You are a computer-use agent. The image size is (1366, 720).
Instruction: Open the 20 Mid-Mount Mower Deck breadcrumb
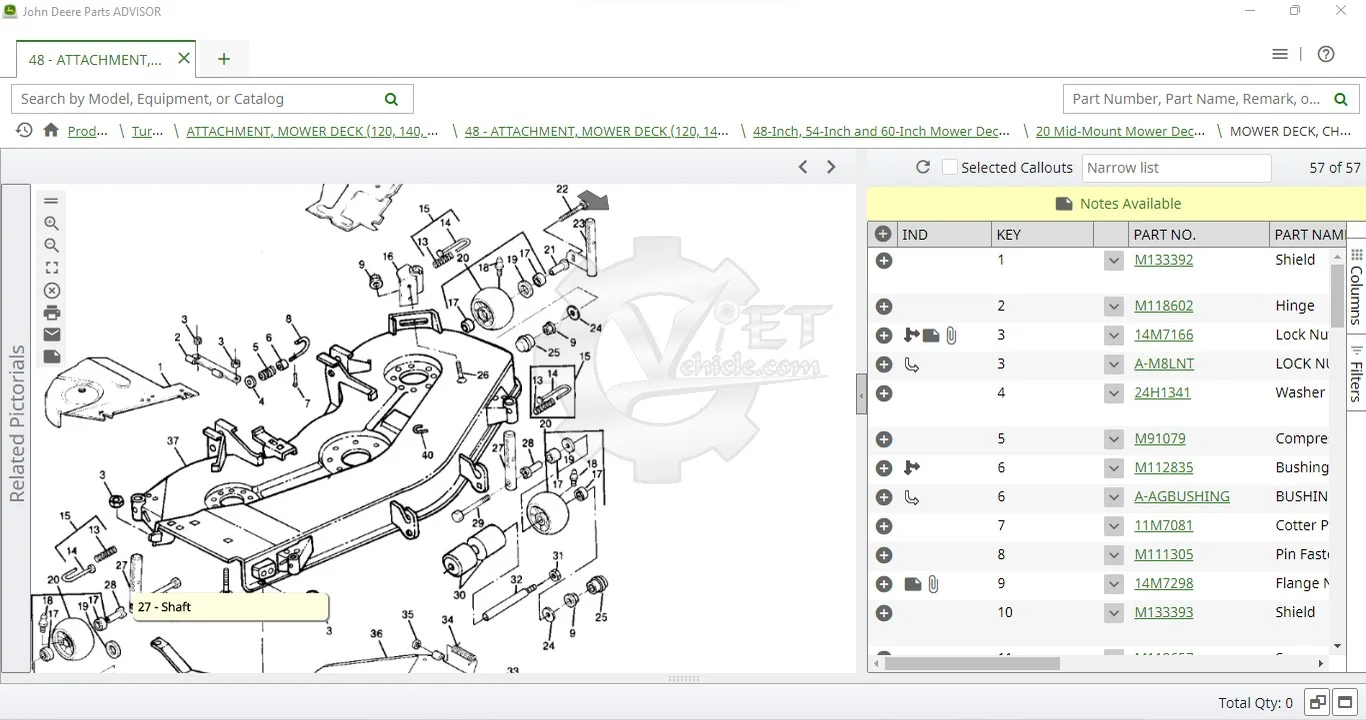click(1120, 131)
